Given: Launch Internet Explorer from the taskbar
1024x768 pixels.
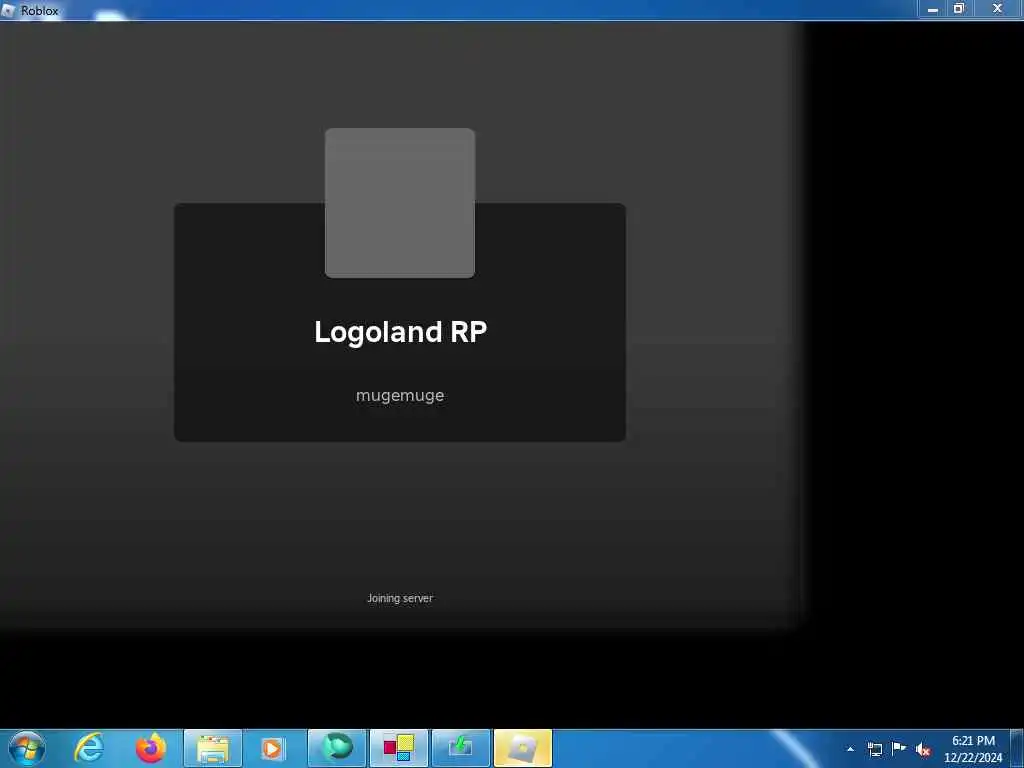Looking at the screenshot, I should tap(89, 748).
